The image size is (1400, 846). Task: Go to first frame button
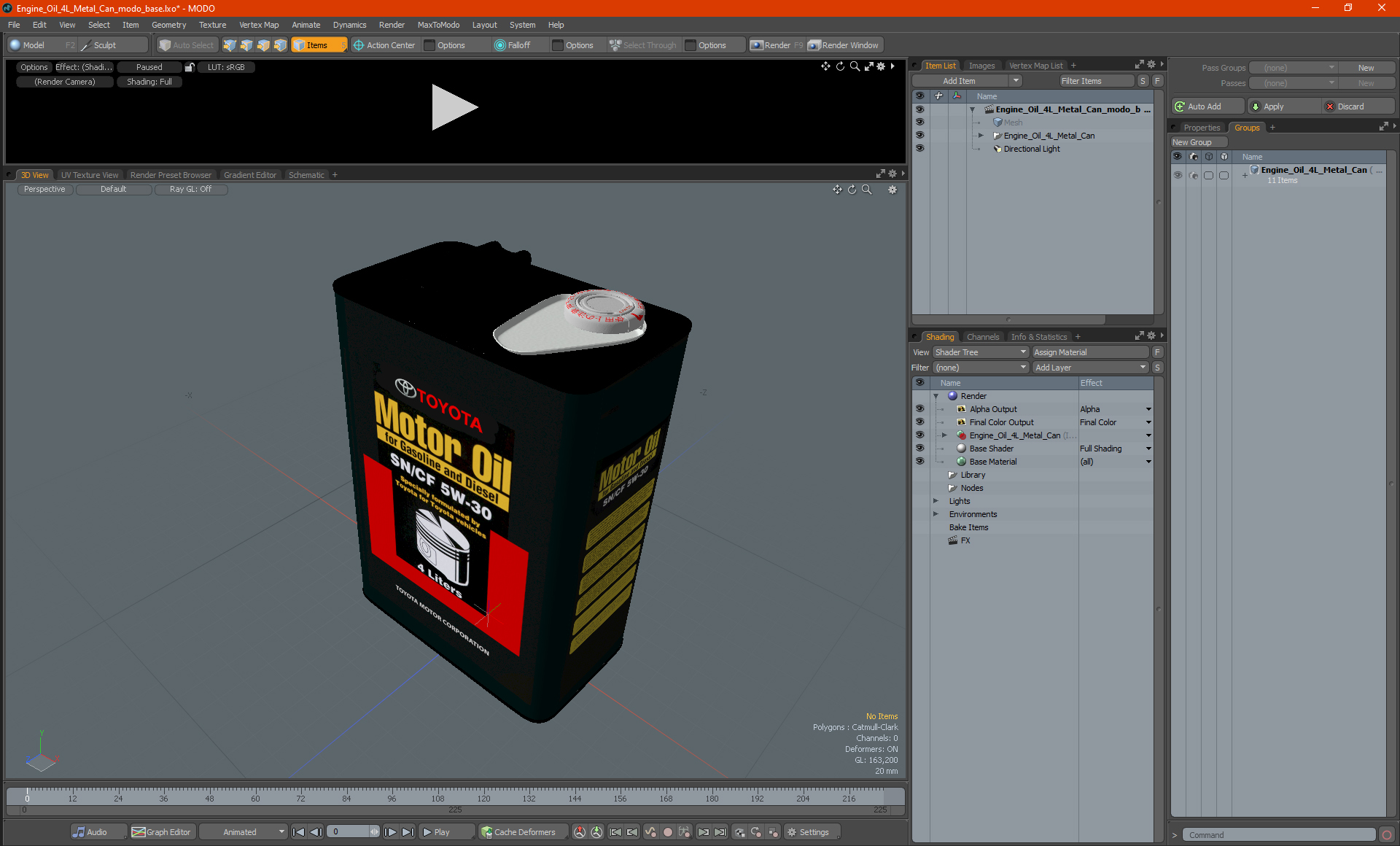(298, 832)
